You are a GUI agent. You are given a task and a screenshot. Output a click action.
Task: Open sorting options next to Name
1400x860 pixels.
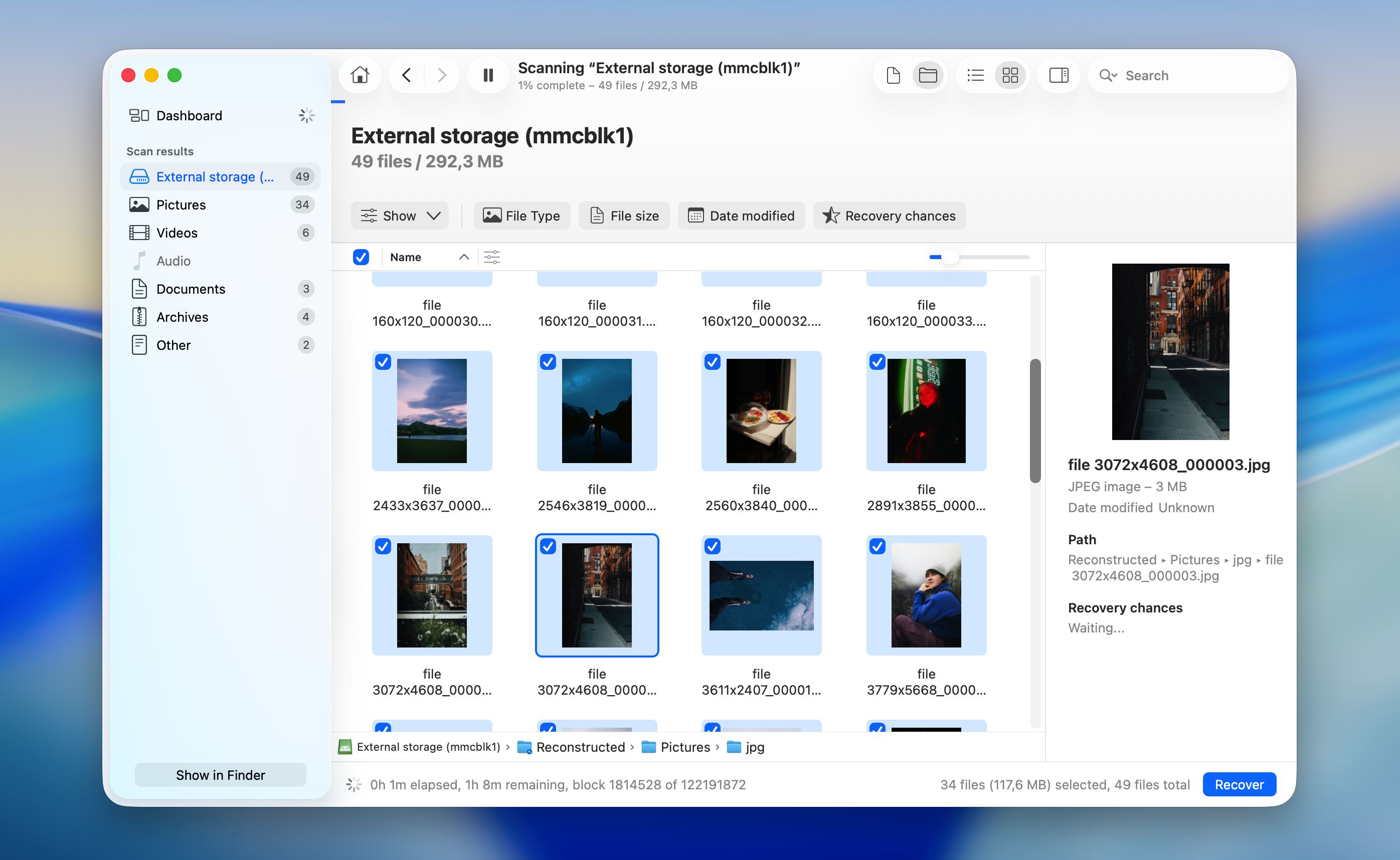pos(492,257)
